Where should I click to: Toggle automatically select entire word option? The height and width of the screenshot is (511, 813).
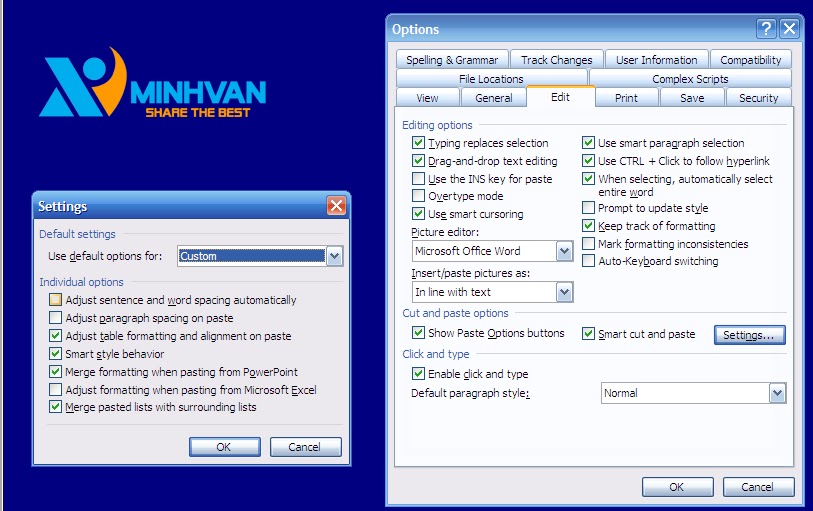pyautogui.click(x=588, y=179)
